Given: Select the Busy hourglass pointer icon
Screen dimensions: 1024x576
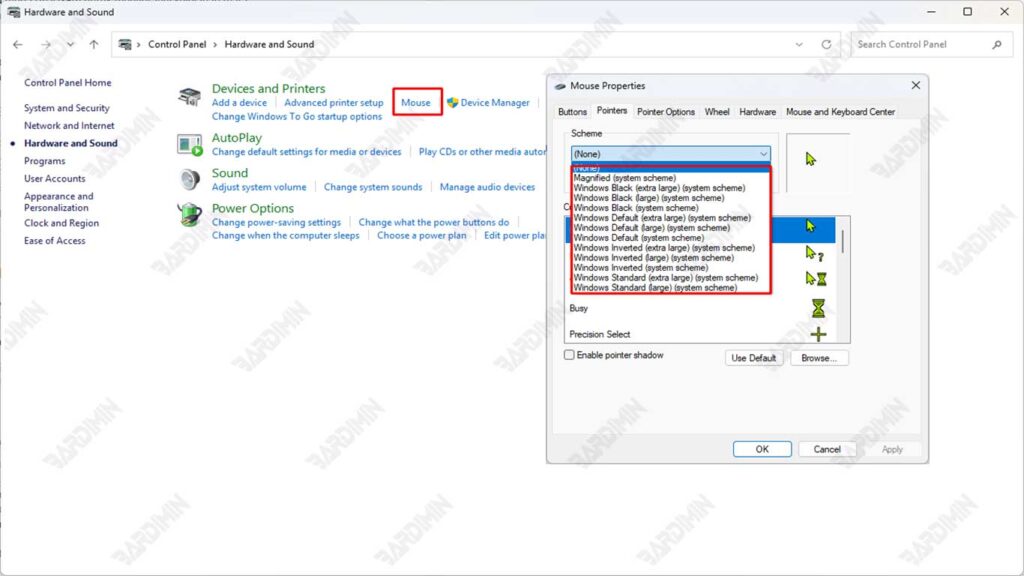Looking at the screenshot, I should tap(818, 308).
